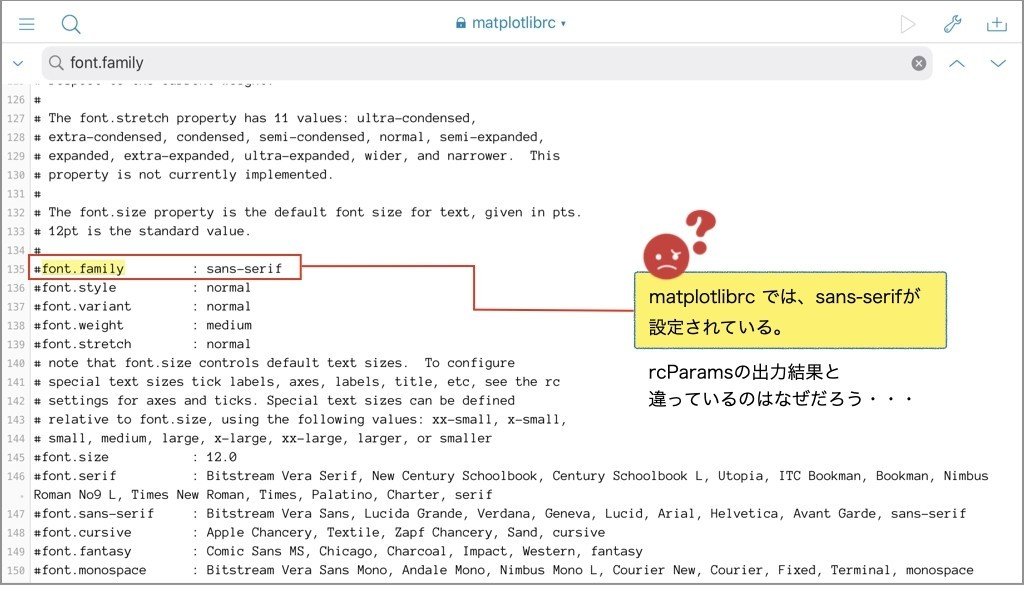Tap the lock icon beside matplotlibrc

click(x=461, y=23)
